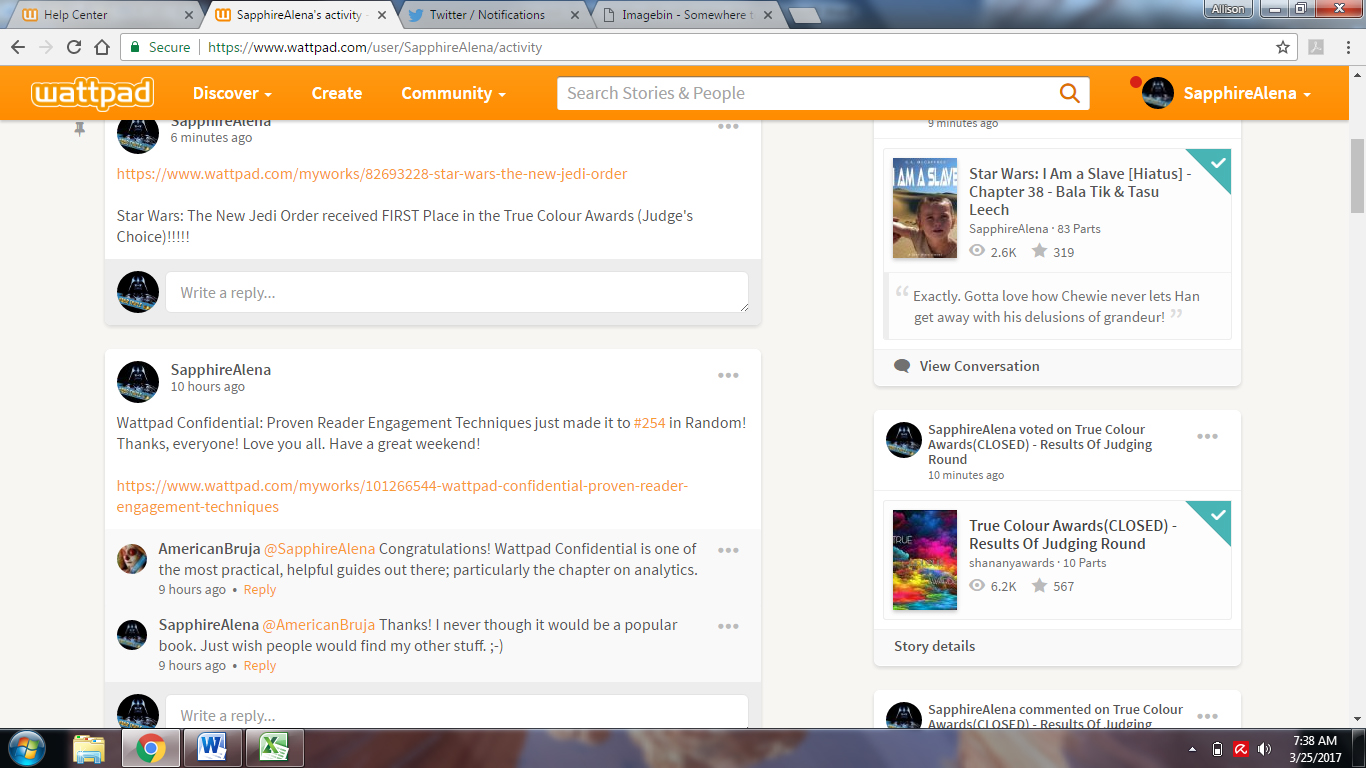Viewport: 1366px width, 768px height.
Task: Click the pin icon beside the top post
Action: coord(80,129)
